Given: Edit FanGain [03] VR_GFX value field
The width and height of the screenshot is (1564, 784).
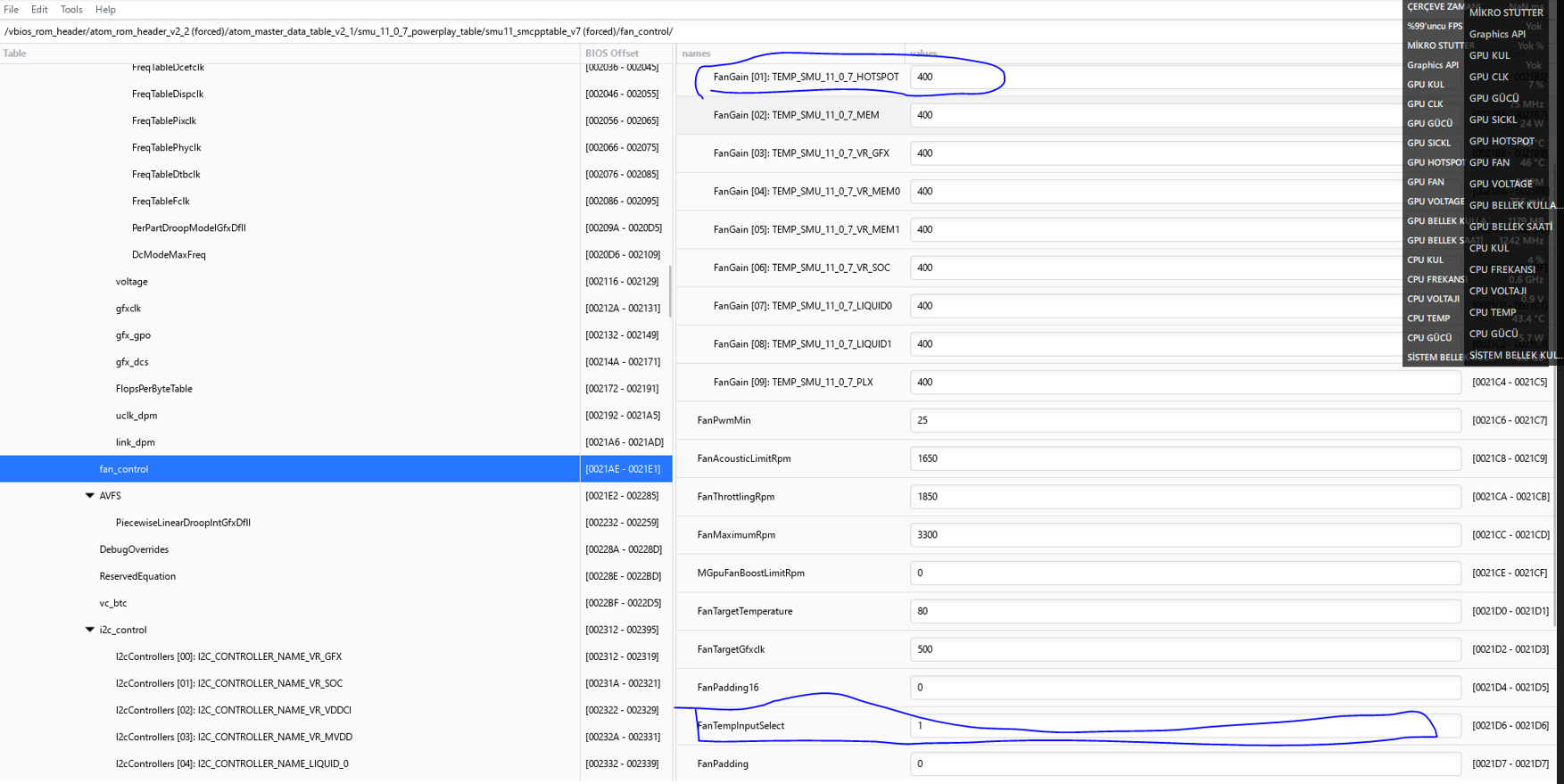Looking at the screenshot, I should tap(1185, 153).
